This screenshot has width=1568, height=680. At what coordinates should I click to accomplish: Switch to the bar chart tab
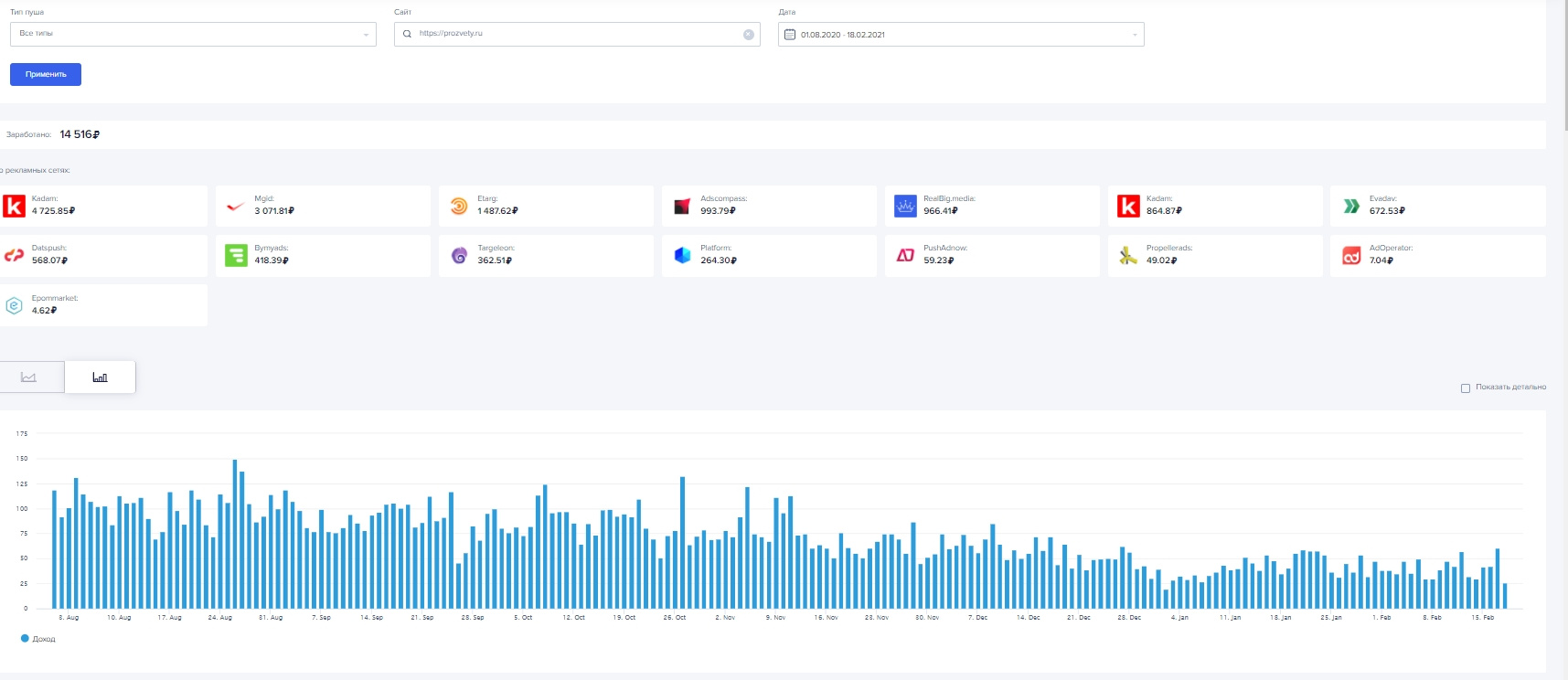click(x=101, y=377)
